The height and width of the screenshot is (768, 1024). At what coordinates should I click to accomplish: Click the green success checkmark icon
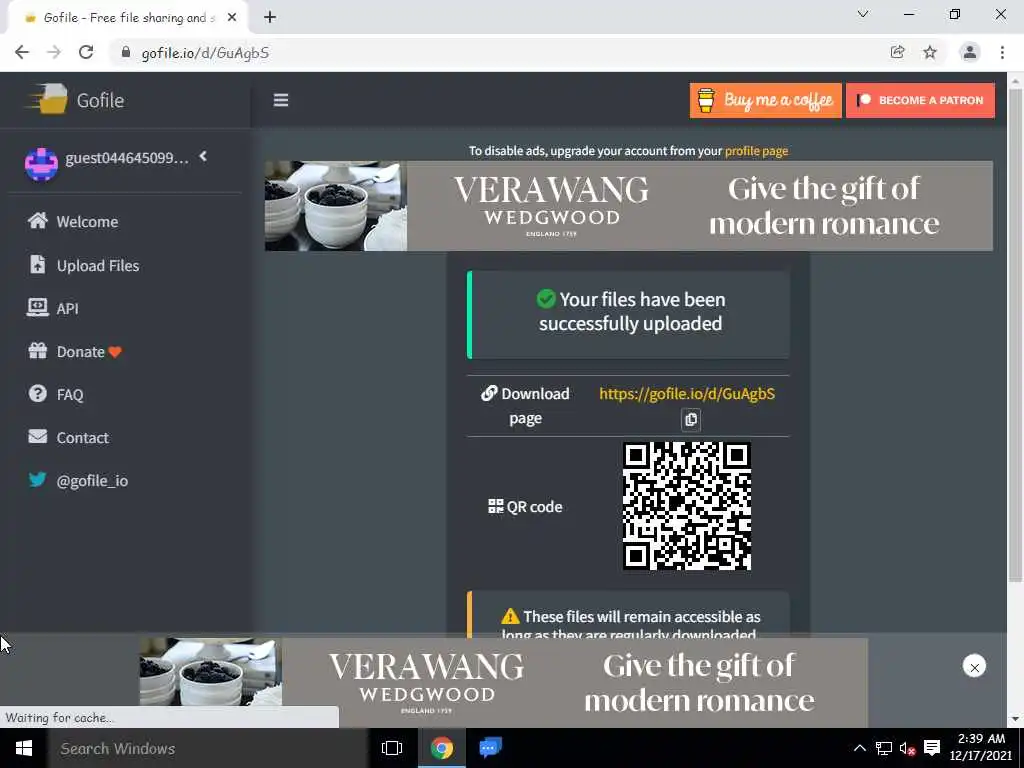(546, 299)
